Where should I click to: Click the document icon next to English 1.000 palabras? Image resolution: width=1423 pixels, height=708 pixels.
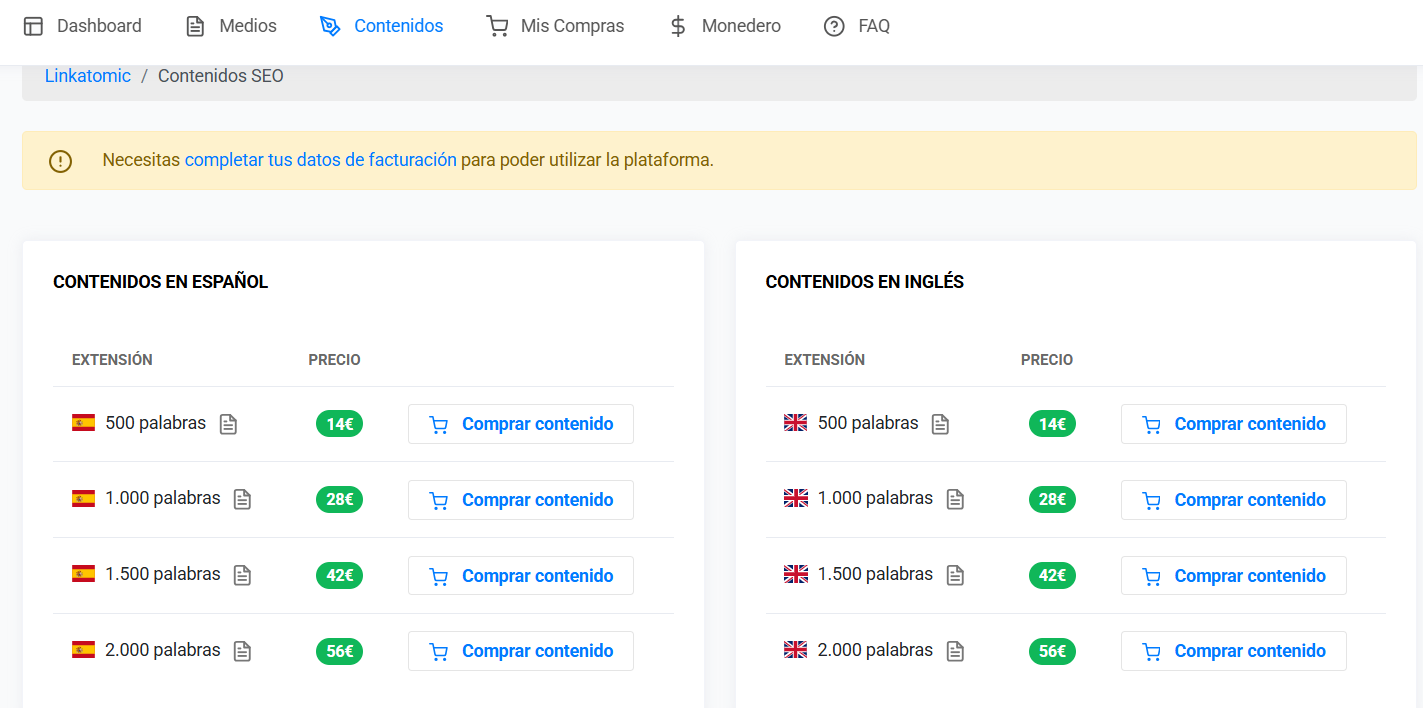[955, 499]
